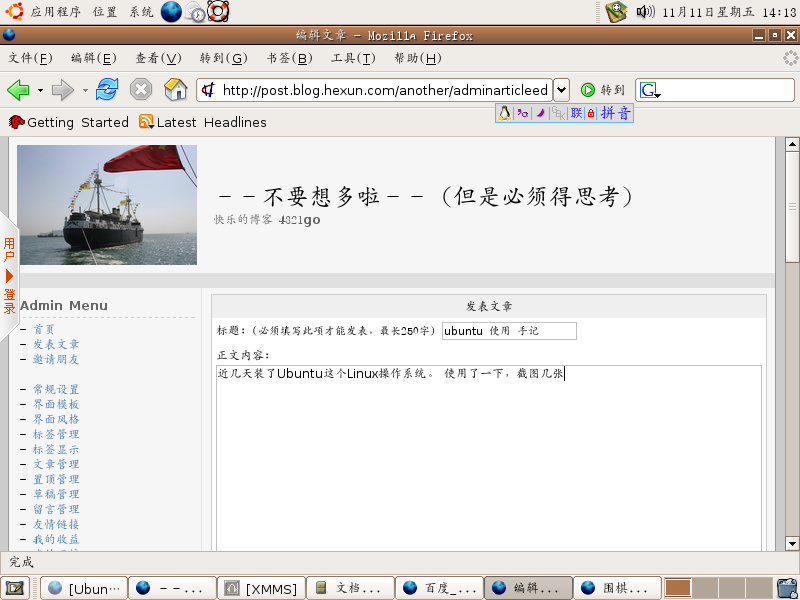800x600 pixels.
Task: Open the 帮助(H) menu
Action: 417,58
